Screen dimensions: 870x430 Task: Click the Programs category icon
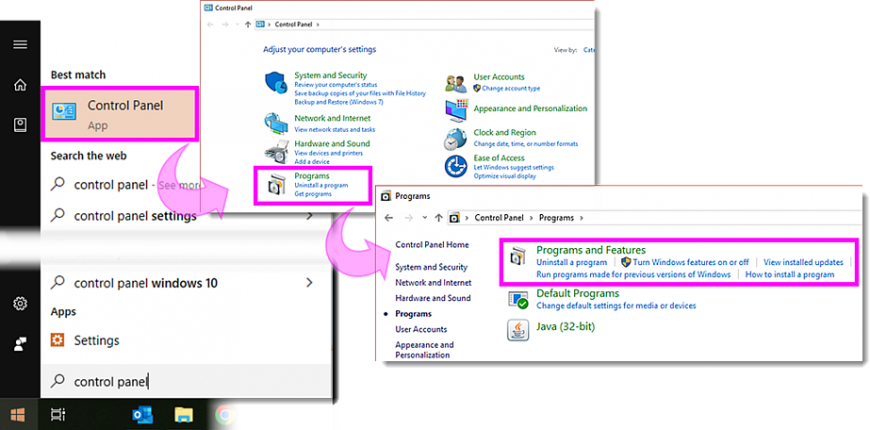277,184
